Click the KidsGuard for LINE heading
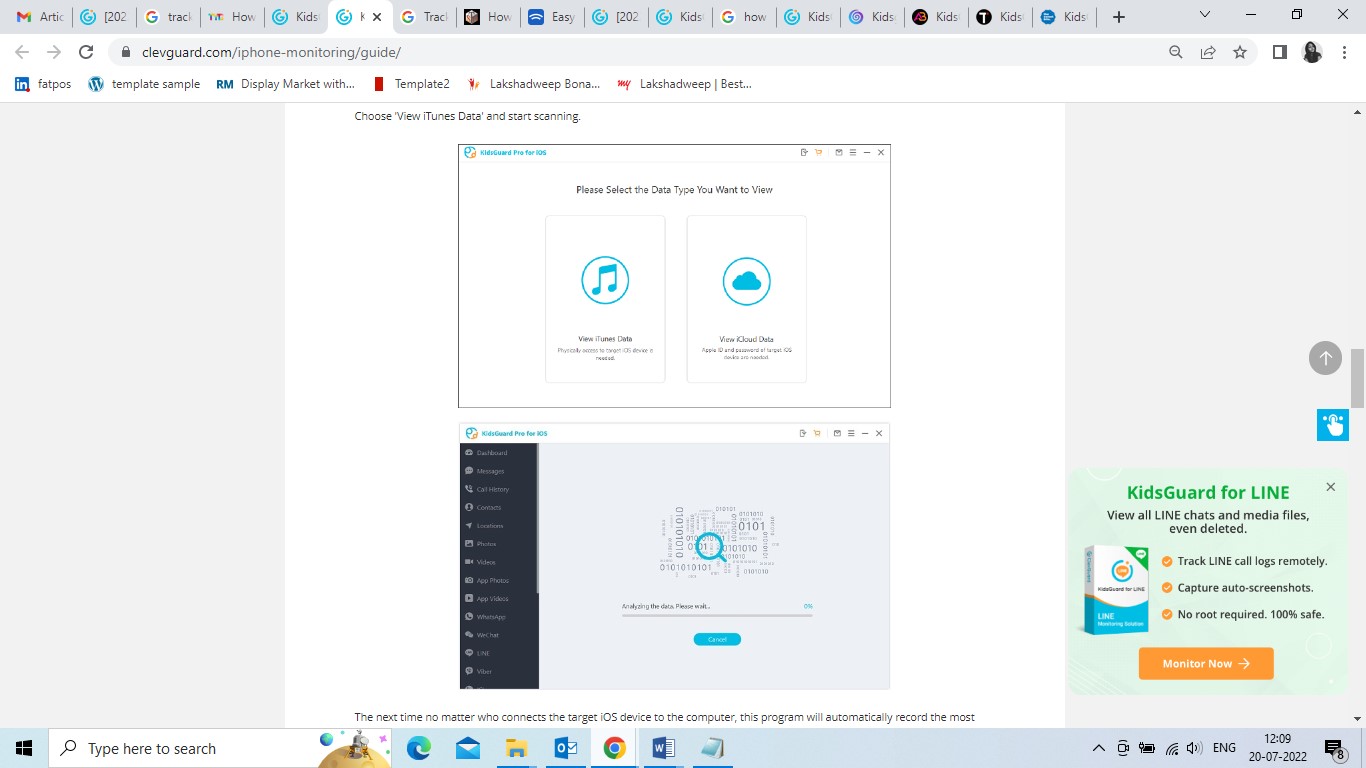 [x=1208, y=492]
